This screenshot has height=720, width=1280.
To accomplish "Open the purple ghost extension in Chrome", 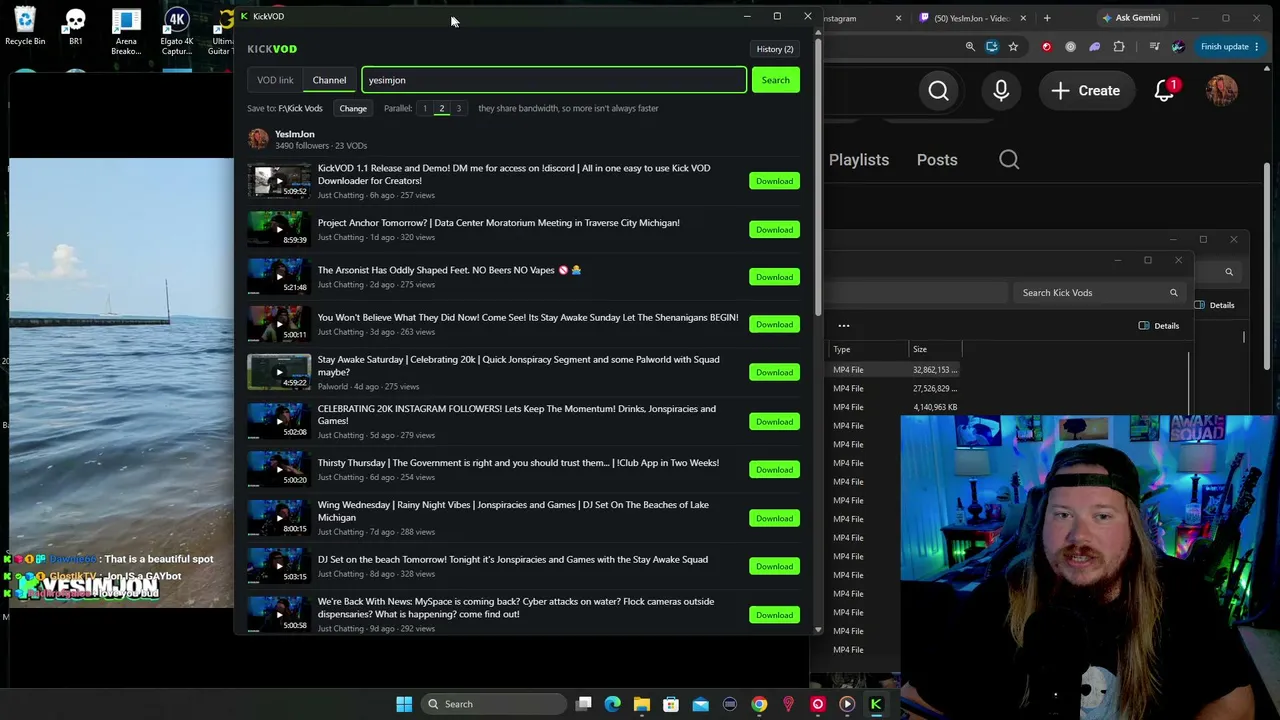I will click(x=1095, y=47).
